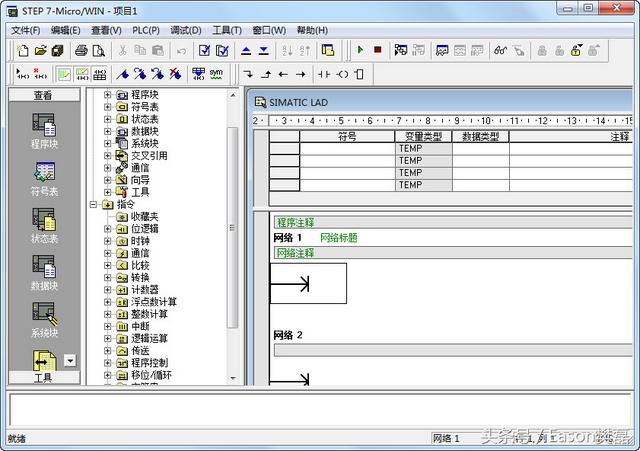This screenshot has height=451, width=640.
Task: Click the sym symbol table icon
Action: [216, 74]
